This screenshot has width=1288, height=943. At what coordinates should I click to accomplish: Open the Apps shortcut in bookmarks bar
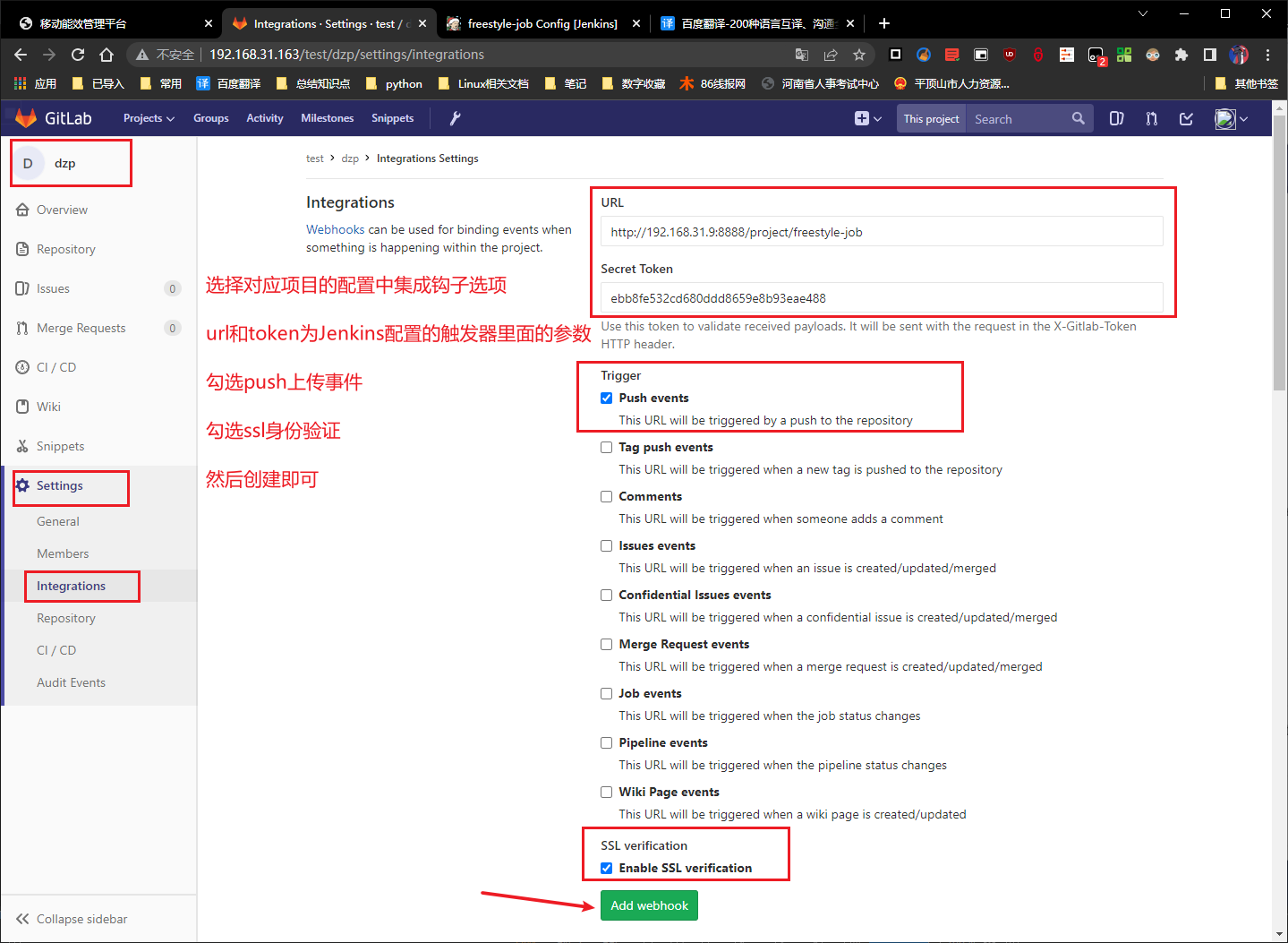pos(36,83)
